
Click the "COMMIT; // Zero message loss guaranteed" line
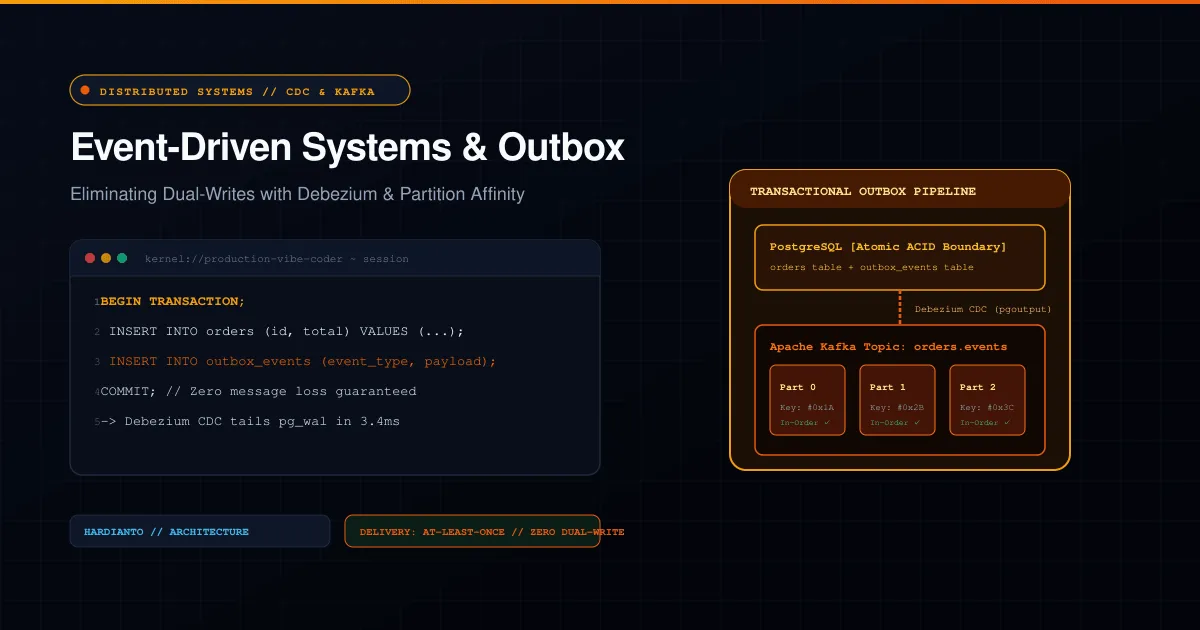[258, 391]
